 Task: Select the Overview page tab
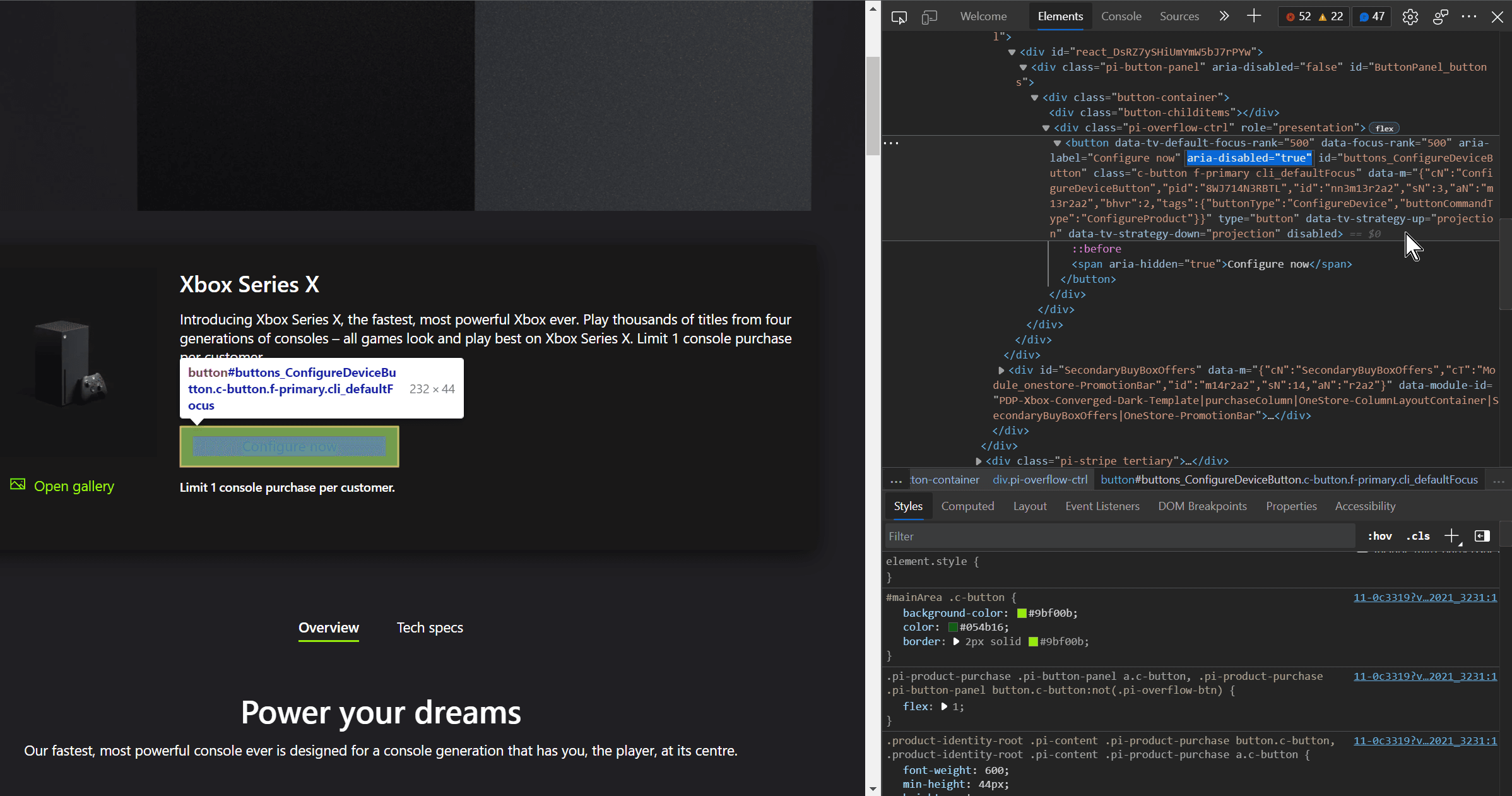(329, 627)
